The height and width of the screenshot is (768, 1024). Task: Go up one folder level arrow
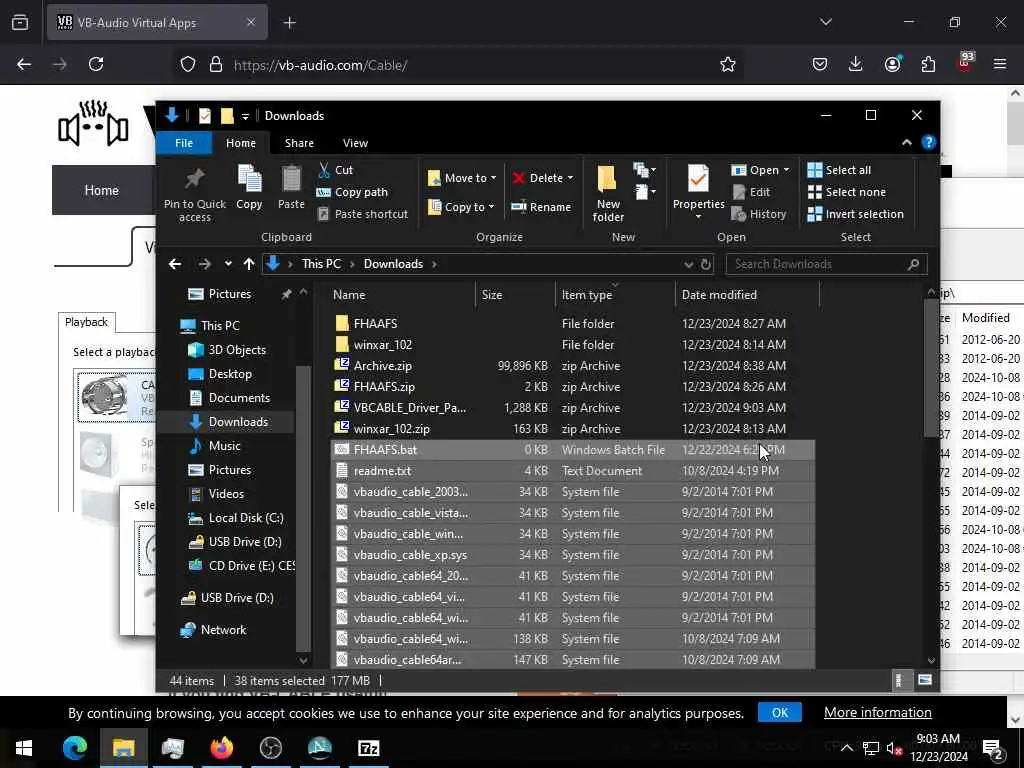(x=249, y=264)
